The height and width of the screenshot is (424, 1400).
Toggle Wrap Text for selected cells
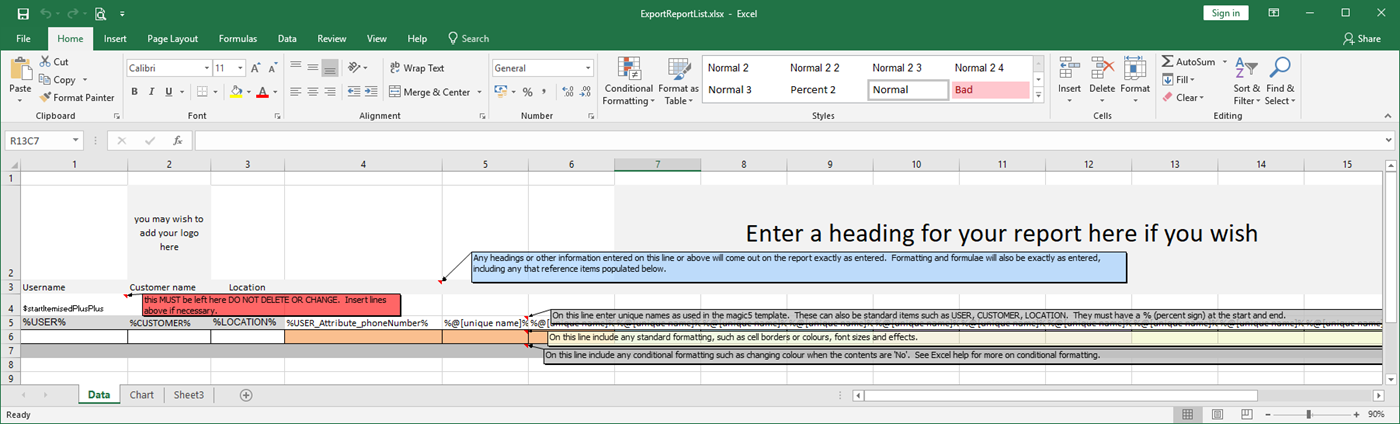416,68
